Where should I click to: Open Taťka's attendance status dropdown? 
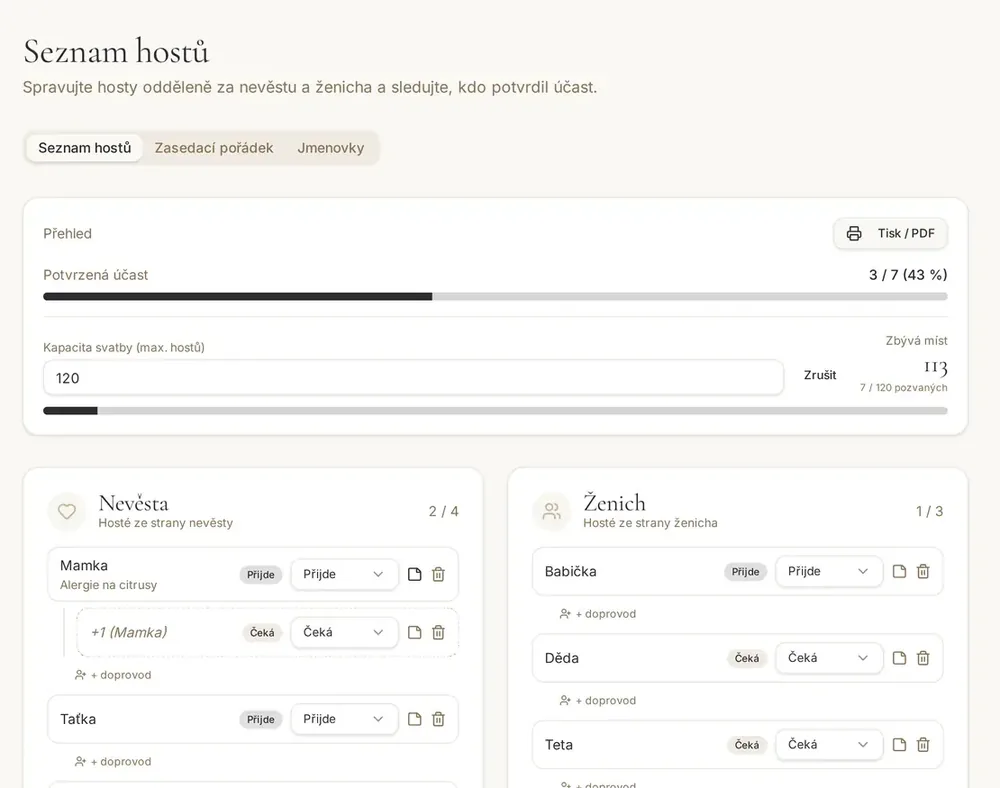(344, 719)
